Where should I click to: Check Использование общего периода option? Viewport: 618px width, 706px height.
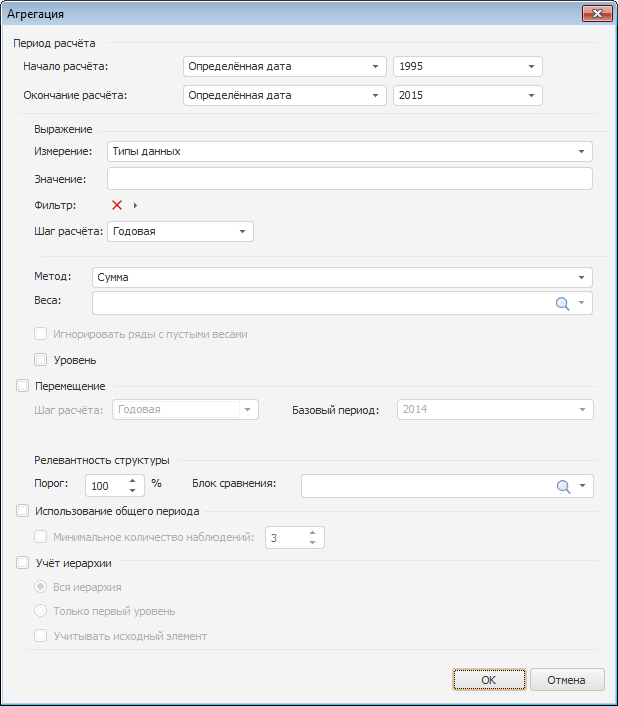pyautogui.click(x=23, y=511)
